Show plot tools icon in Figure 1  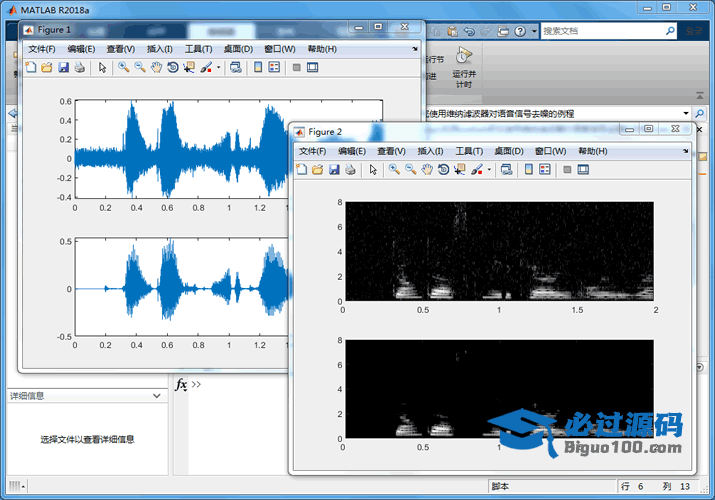tap(312, 67)
